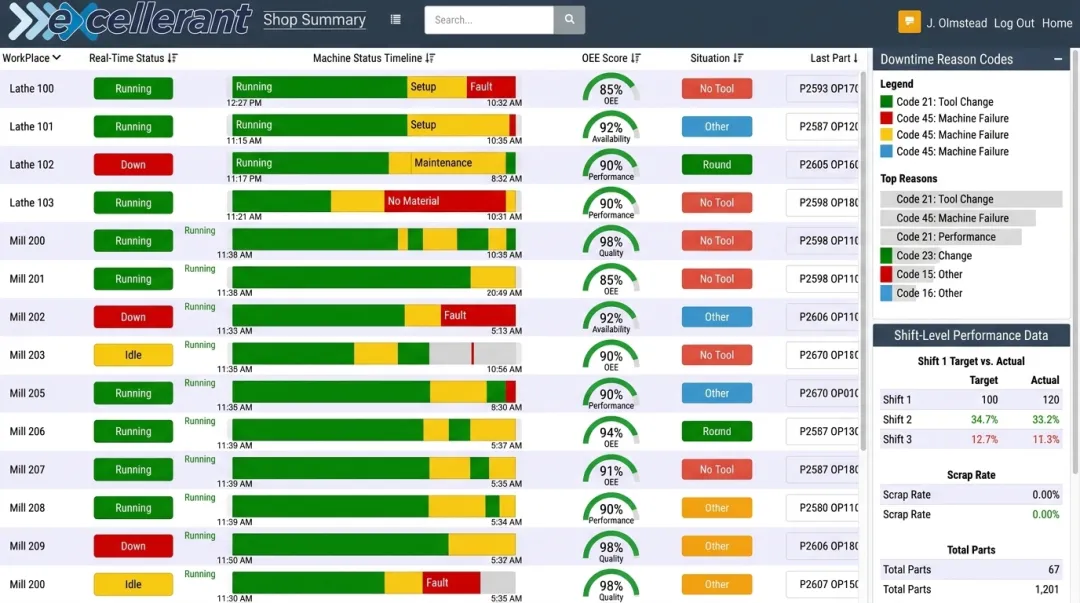Click Round situation for Lathe 102
This screenshot has height=603, width=1080.
(x=716, y=165)
